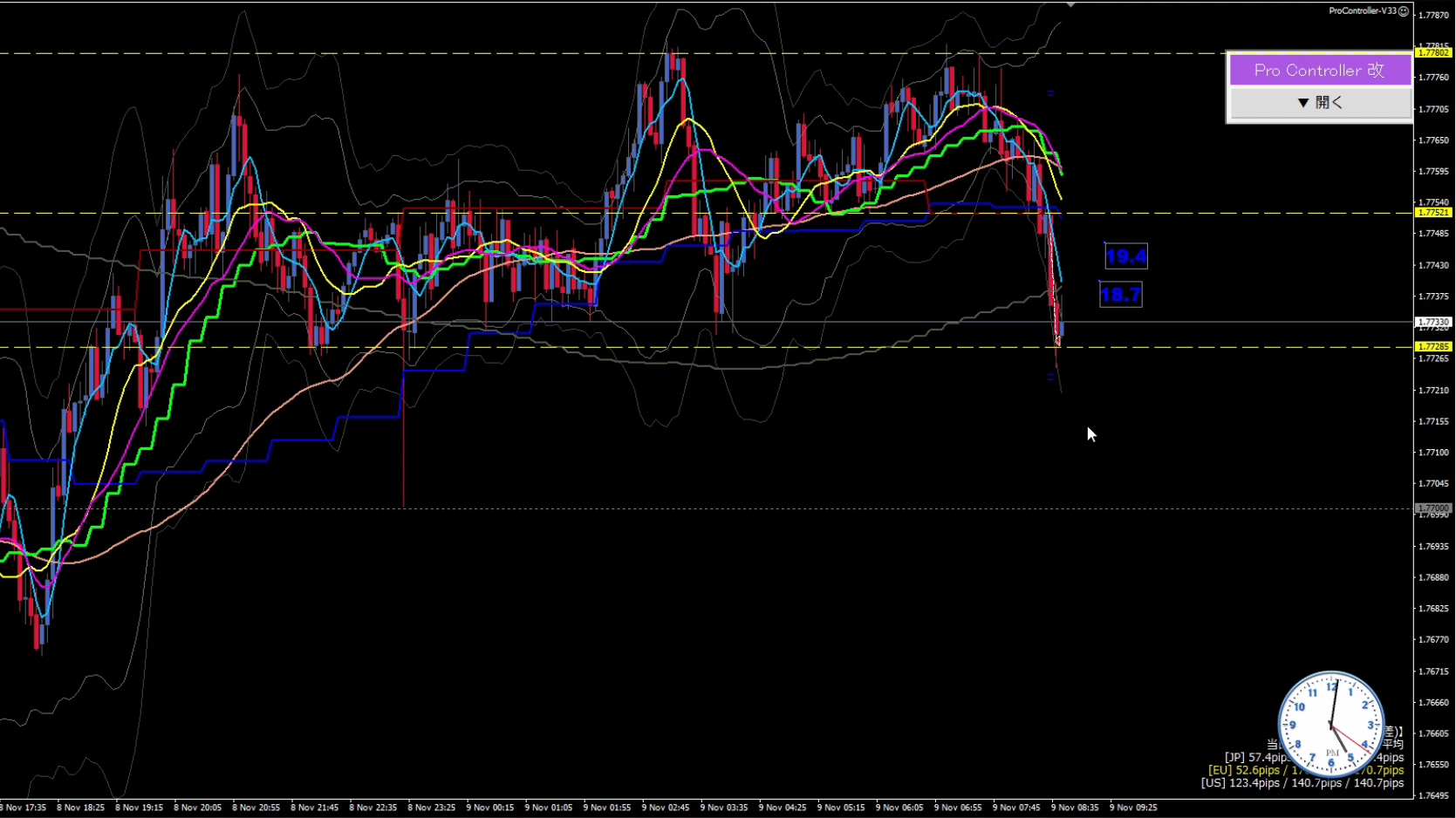Click the 1.77210 price scale label
This screenshot has height=818, width=1456.
click(x=1433, y=390)
